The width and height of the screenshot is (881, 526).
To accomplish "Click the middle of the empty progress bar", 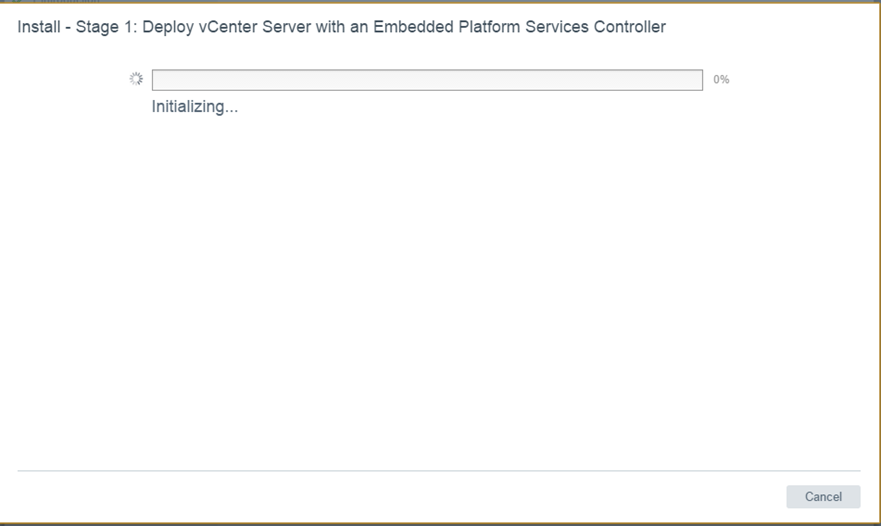I will click(x=427, y=80).
